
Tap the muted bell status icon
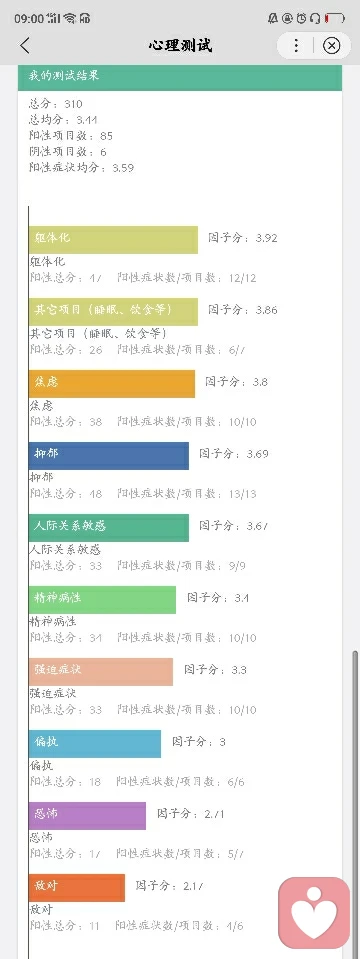click(x=273, y=18)
